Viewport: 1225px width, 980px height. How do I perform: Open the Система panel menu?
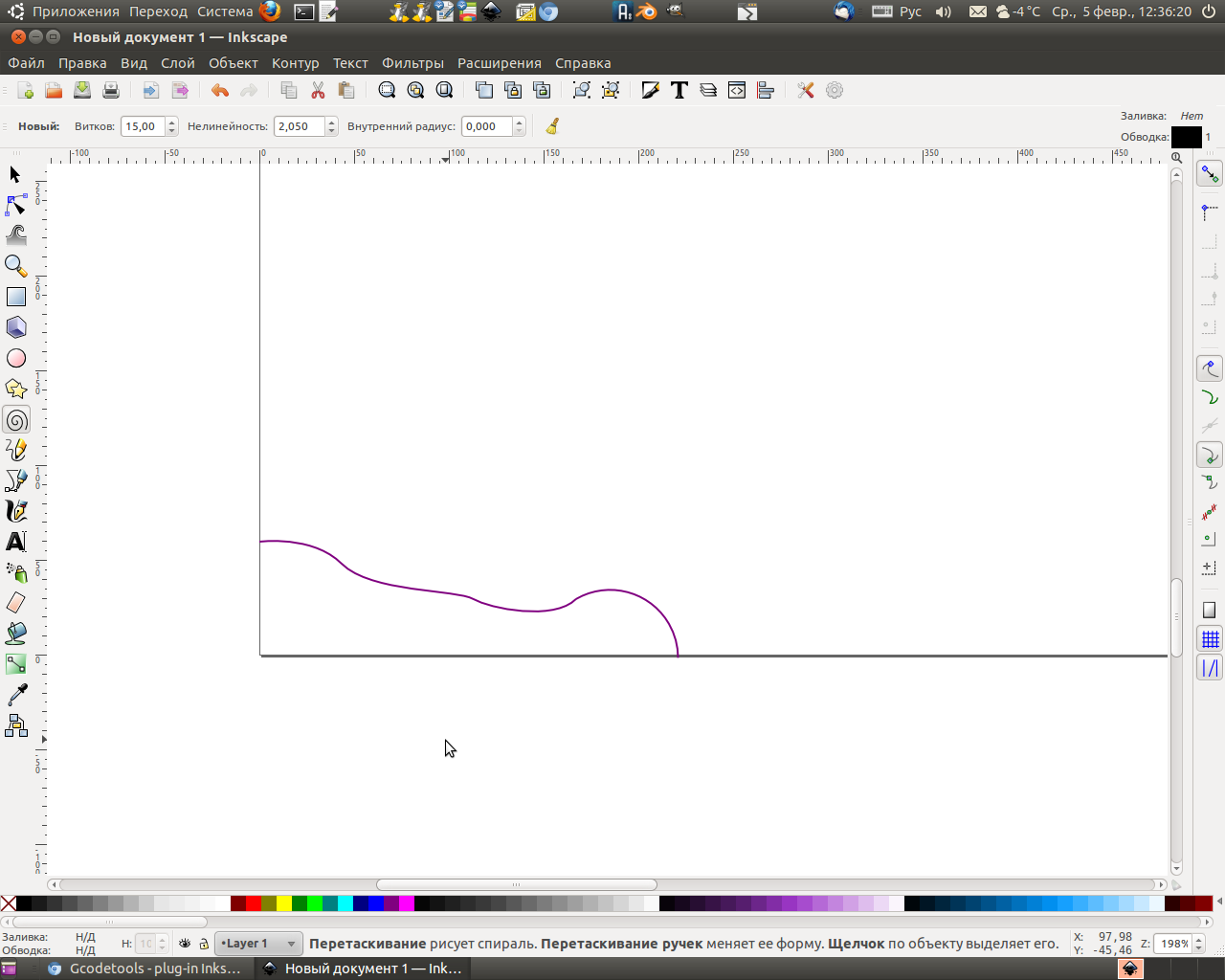[x=225, y=11]
